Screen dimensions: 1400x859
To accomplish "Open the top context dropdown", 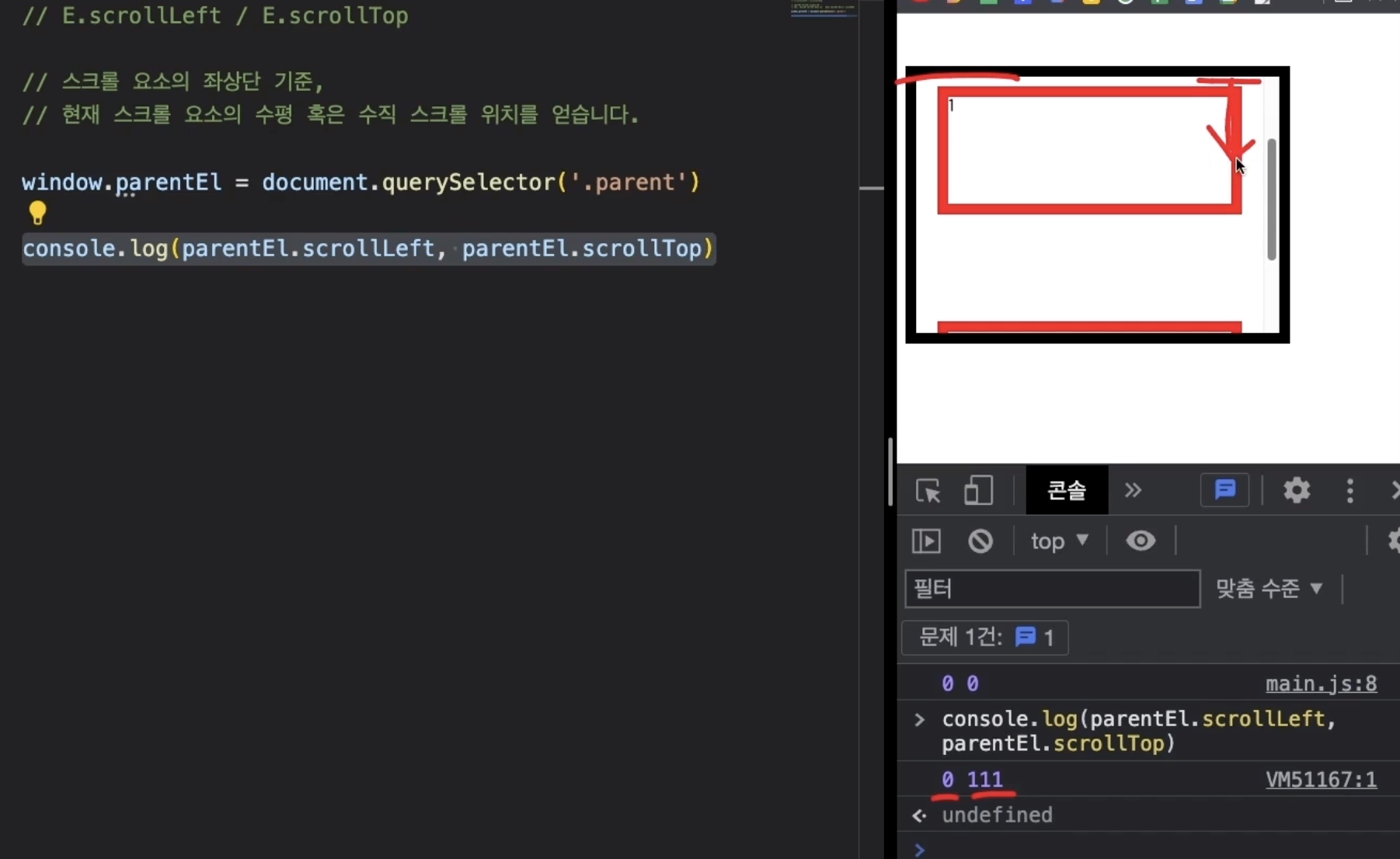I will click(1060, 541).
